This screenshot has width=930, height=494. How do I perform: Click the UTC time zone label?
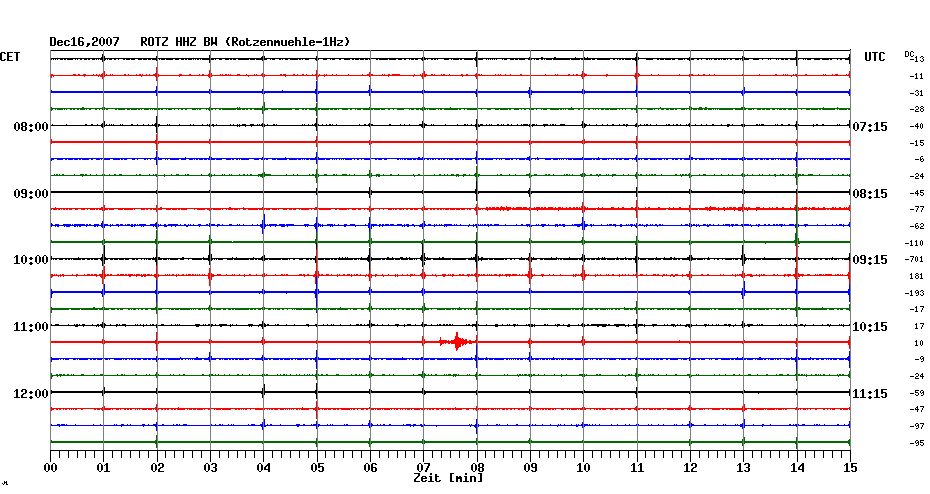pos(875,57)
